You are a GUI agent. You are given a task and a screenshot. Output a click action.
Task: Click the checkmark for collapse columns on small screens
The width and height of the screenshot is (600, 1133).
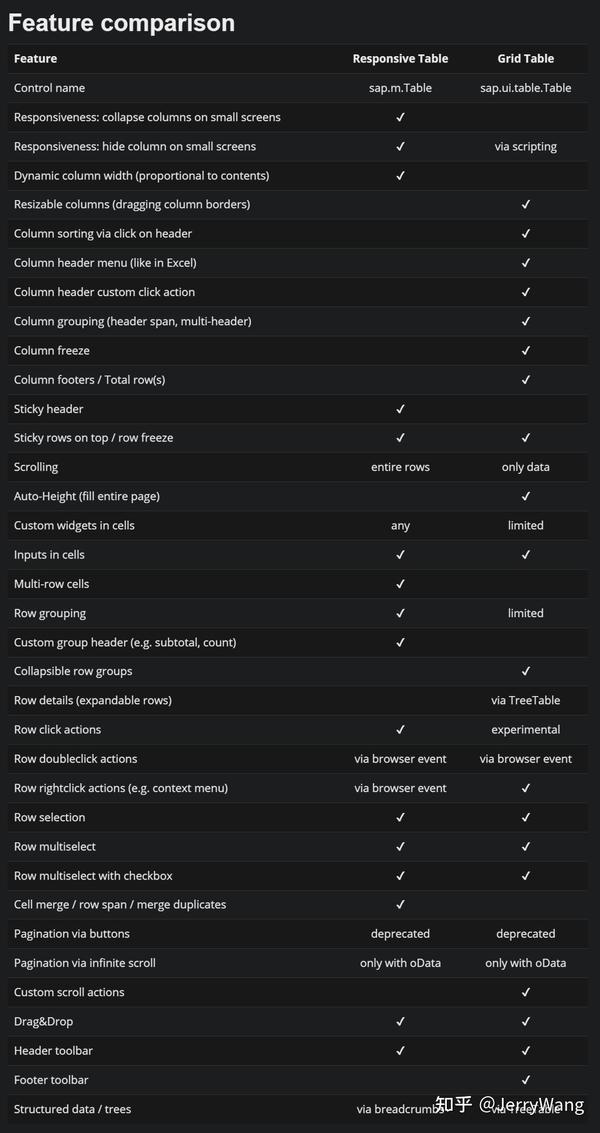pyautogui.click(x=400, y=117)
